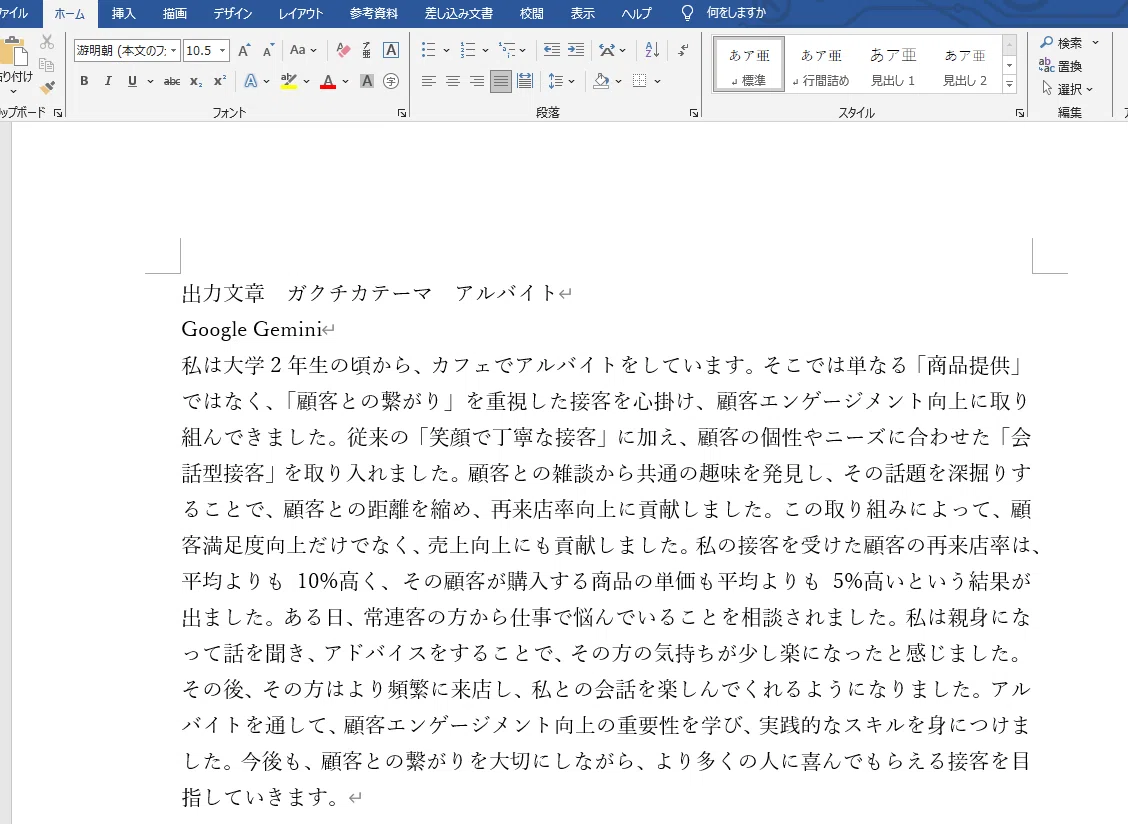Viewport: 1128px width, 824px height.
Task: Toggle underline formatting
Action: [x=132, y=81]
